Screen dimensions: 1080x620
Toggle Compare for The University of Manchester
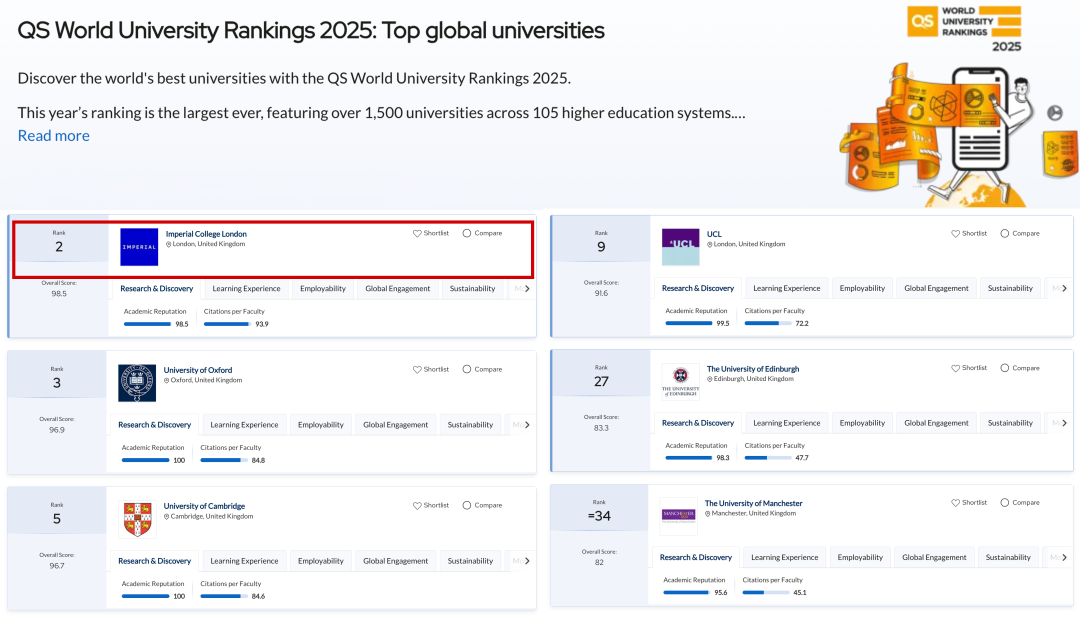coord(1005,503)
